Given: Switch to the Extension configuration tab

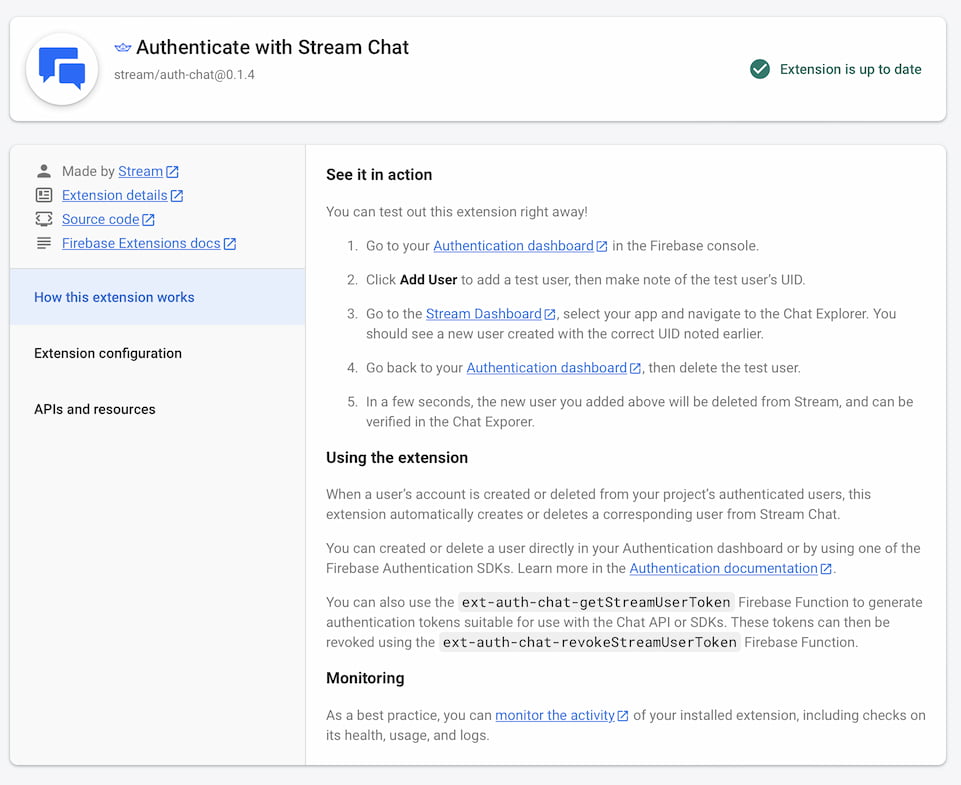Looking at the screenshot, I should [158, 353].
